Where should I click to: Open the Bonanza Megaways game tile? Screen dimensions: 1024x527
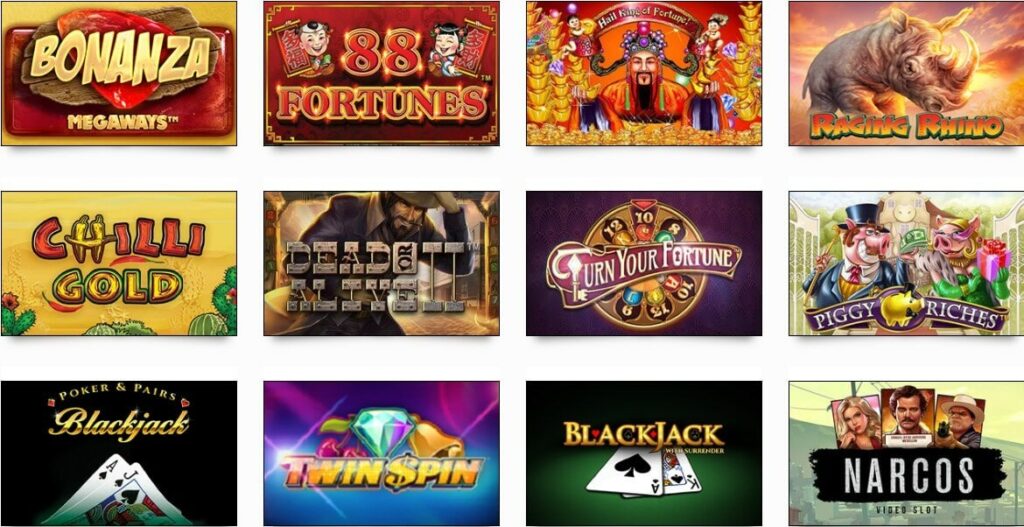tap(119, 73)
